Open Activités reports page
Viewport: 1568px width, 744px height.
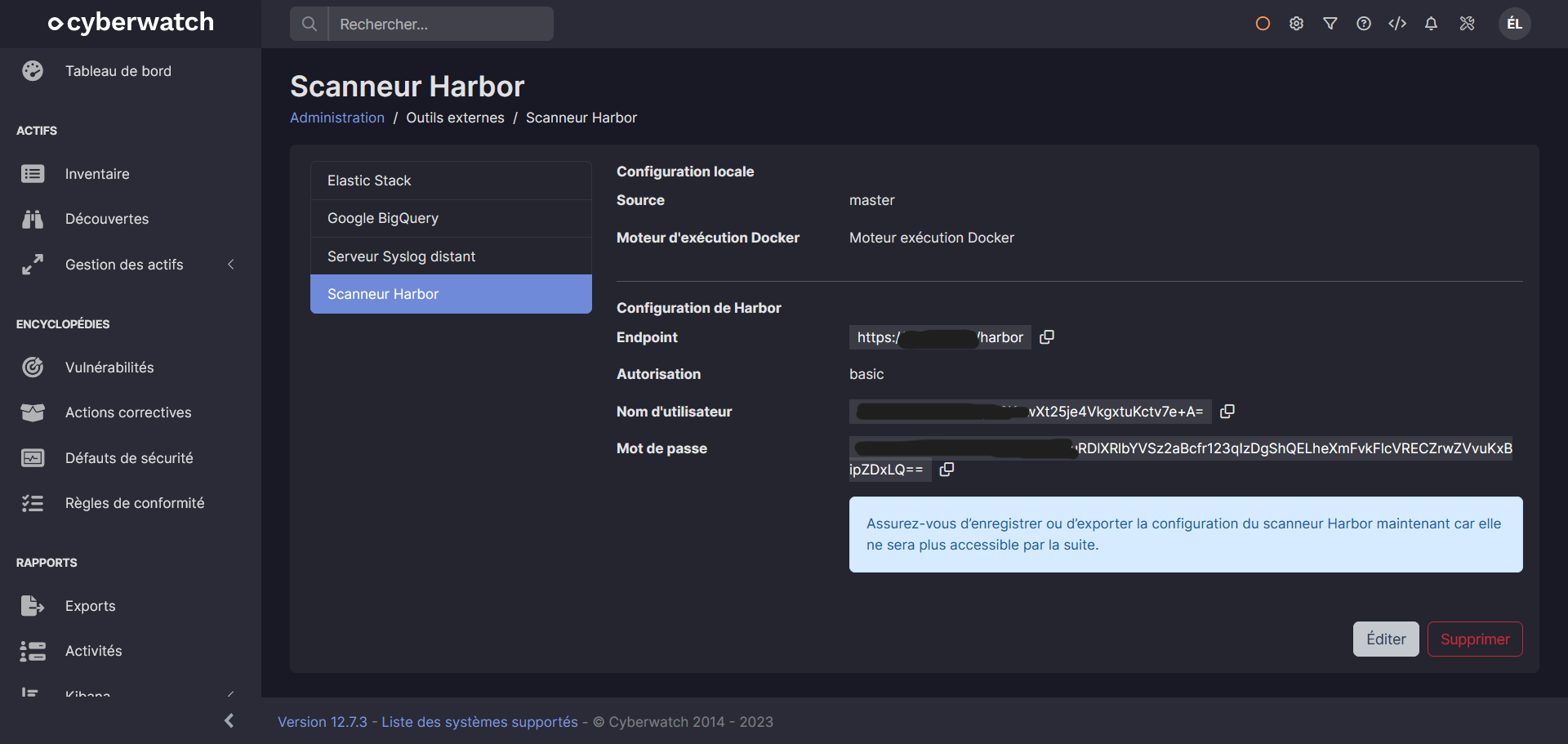93,651
